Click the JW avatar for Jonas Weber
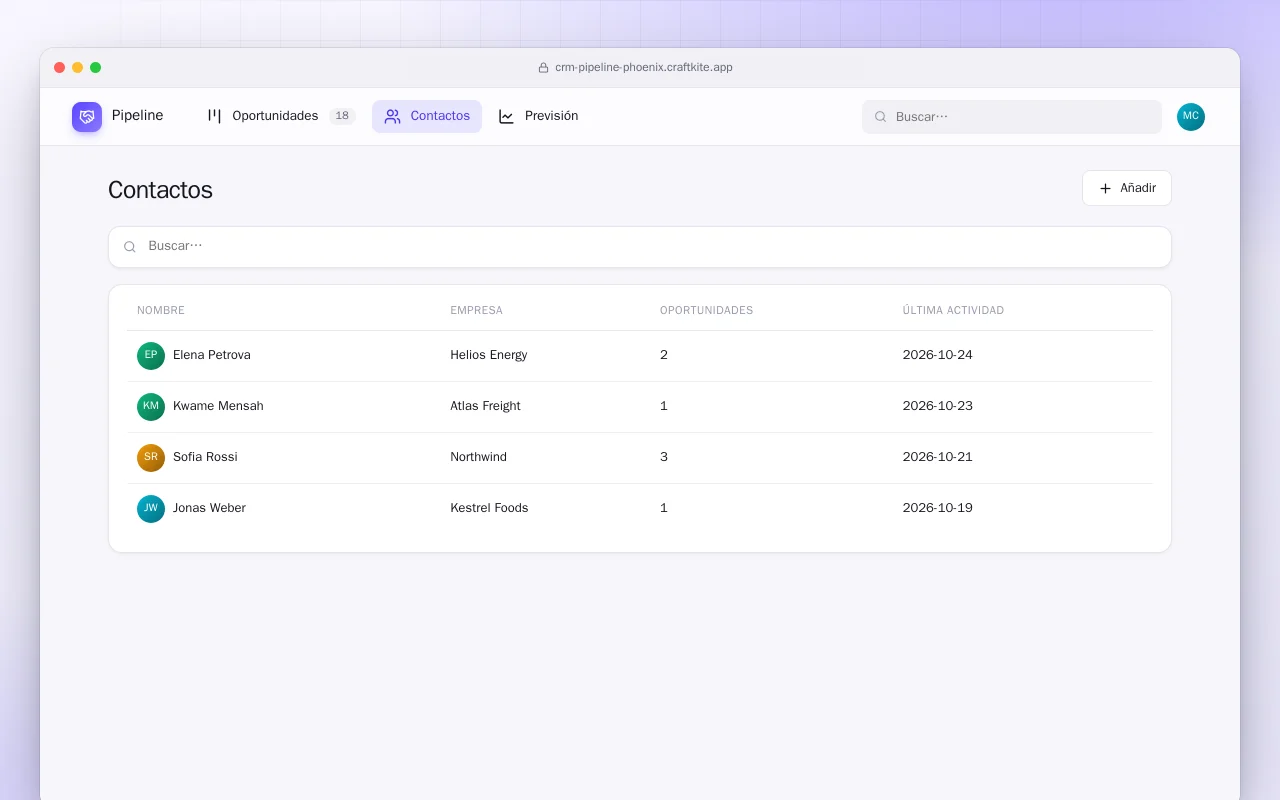 (151, 509)
